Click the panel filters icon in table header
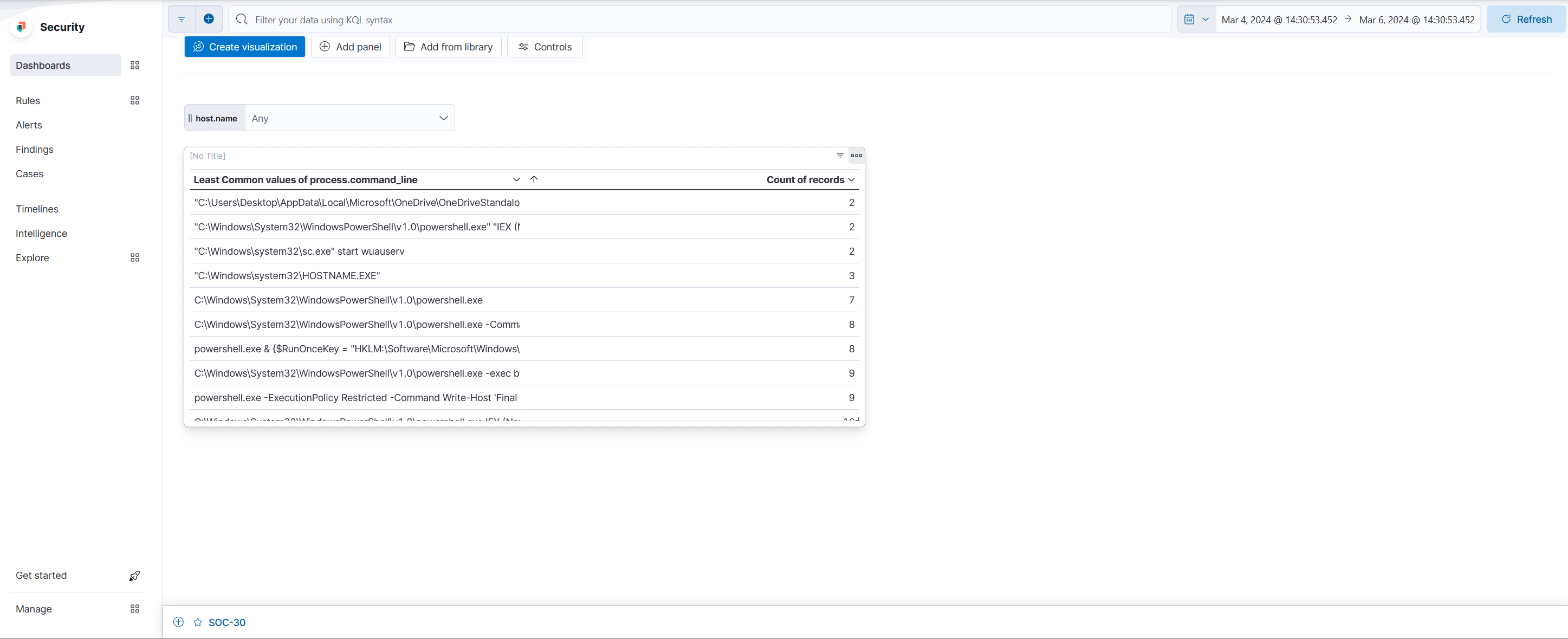This screenshot has height=639, width=1568. point(839,156)
